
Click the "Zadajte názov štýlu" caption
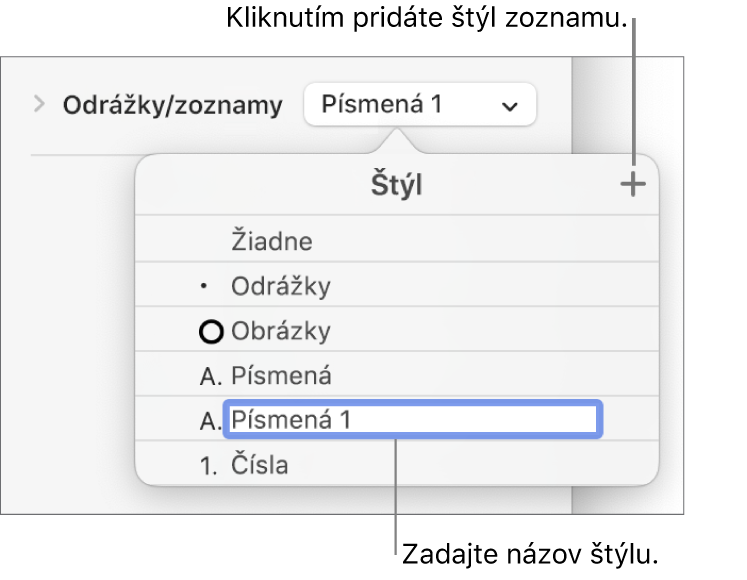coord(531,552)
